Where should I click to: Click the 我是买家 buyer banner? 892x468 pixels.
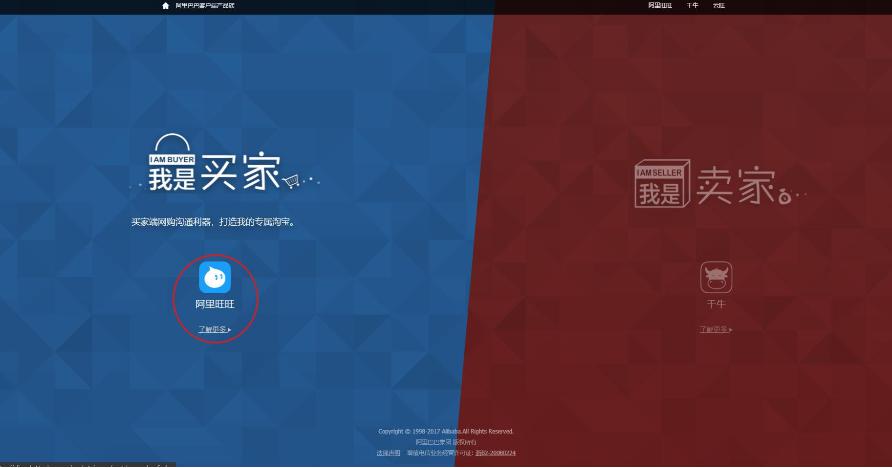tap(224, 163)
